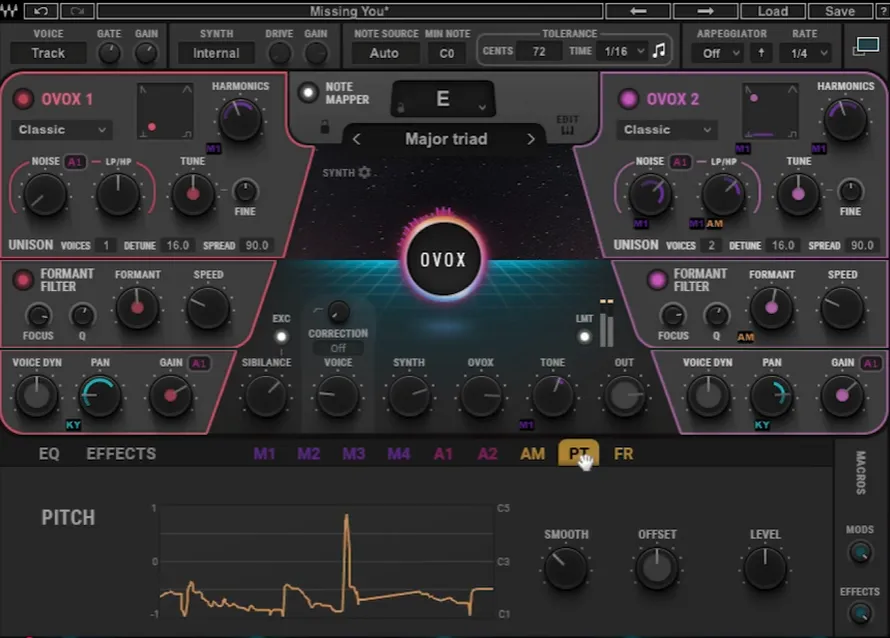
Task: Open the Note Mapper EDIT keyboard icon
Action: pos(568,125)
